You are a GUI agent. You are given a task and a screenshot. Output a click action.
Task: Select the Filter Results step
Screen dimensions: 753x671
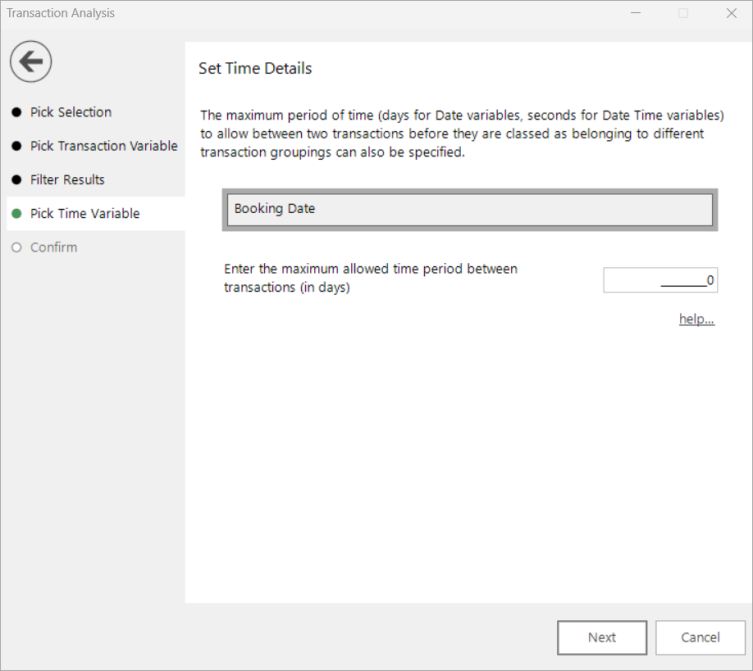click(x=67, y=180)
